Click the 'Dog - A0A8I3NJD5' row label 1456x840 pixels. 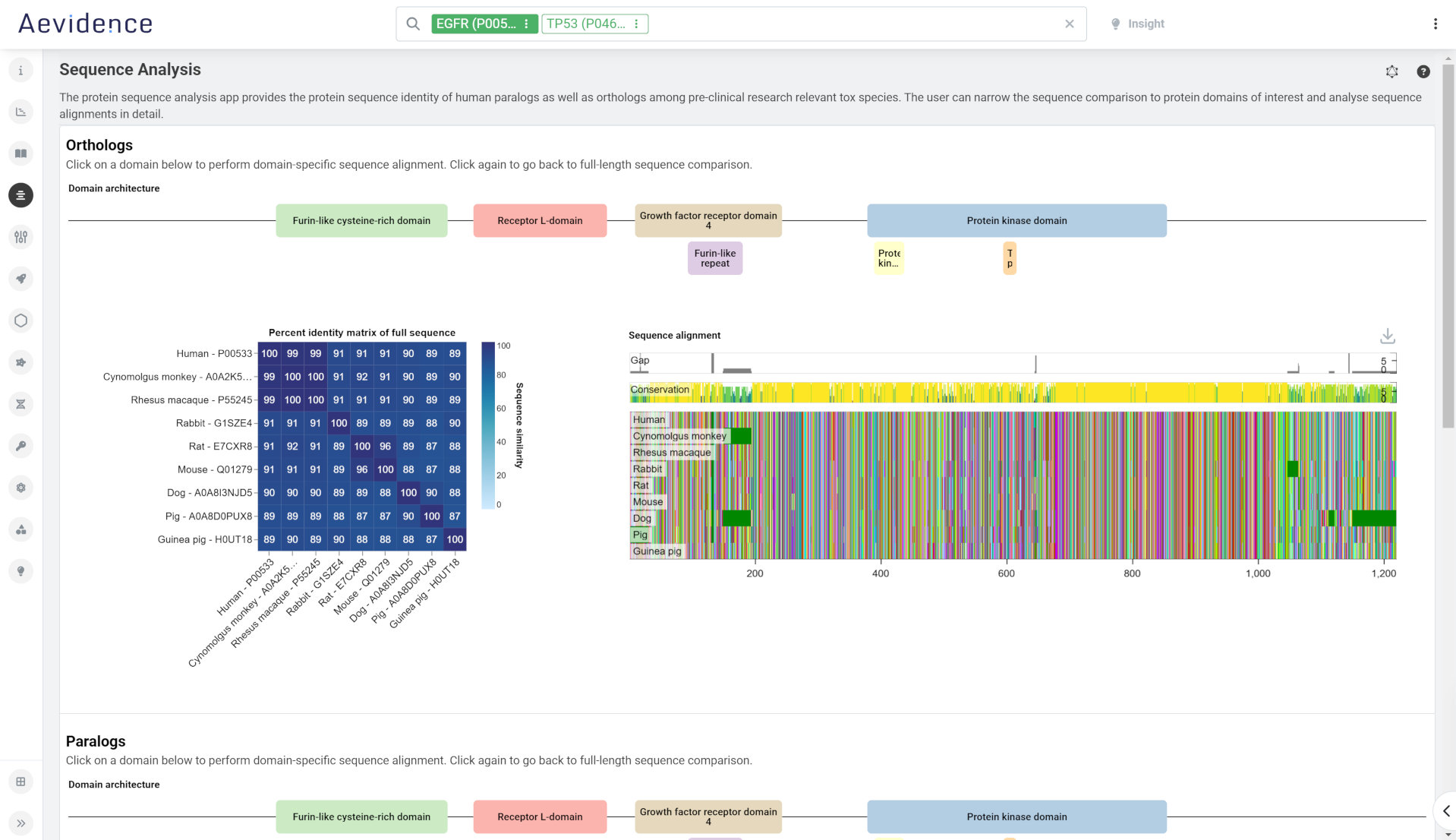210,494
